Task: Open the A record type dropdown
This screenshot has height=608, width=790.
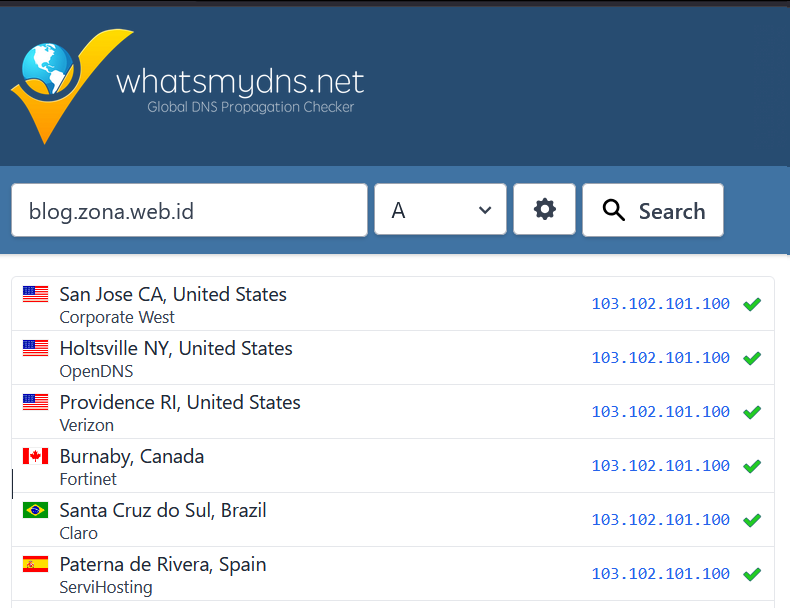Action: tap(440, 209)
